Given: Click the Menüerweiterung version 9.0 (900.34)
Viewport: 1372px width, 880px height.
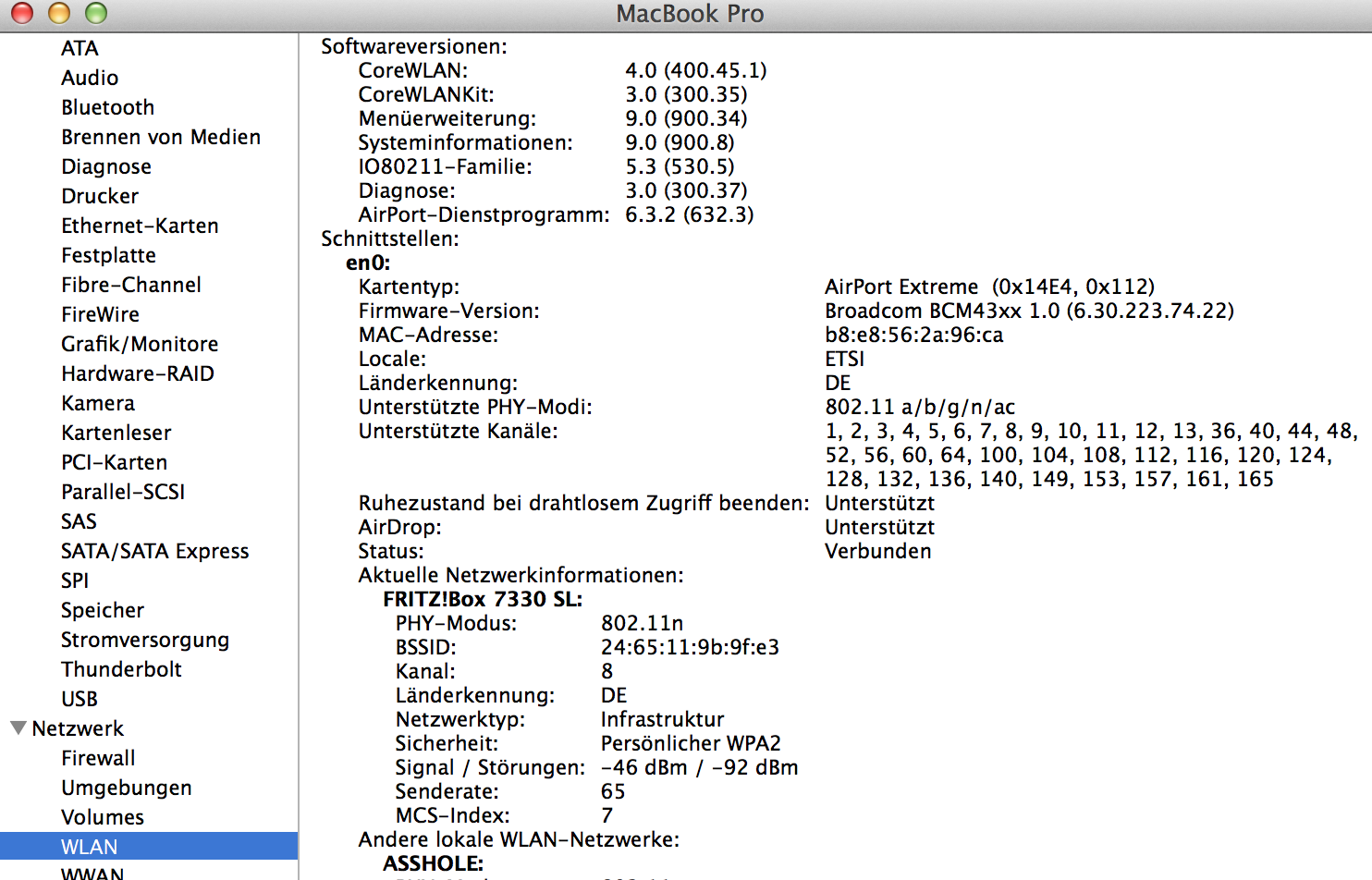Looking at the screenshot, I should (x=686, y=118).
